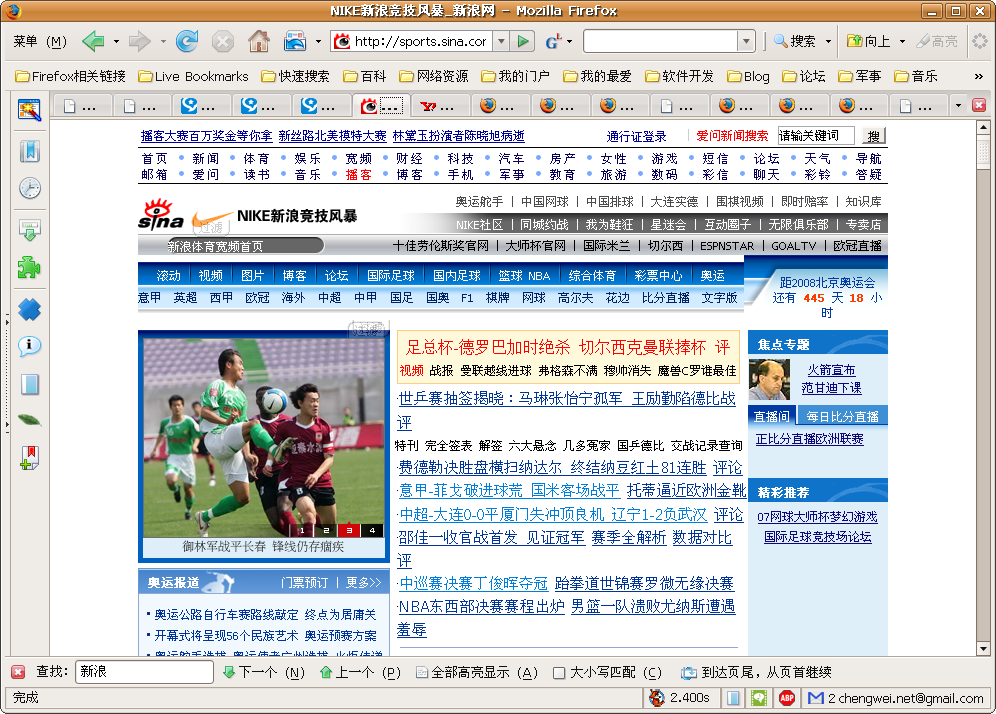Click the page-with-wand icon atop the sidebar
The height and width of the screenshot is (714, 996).
click(x=29, y=111)
